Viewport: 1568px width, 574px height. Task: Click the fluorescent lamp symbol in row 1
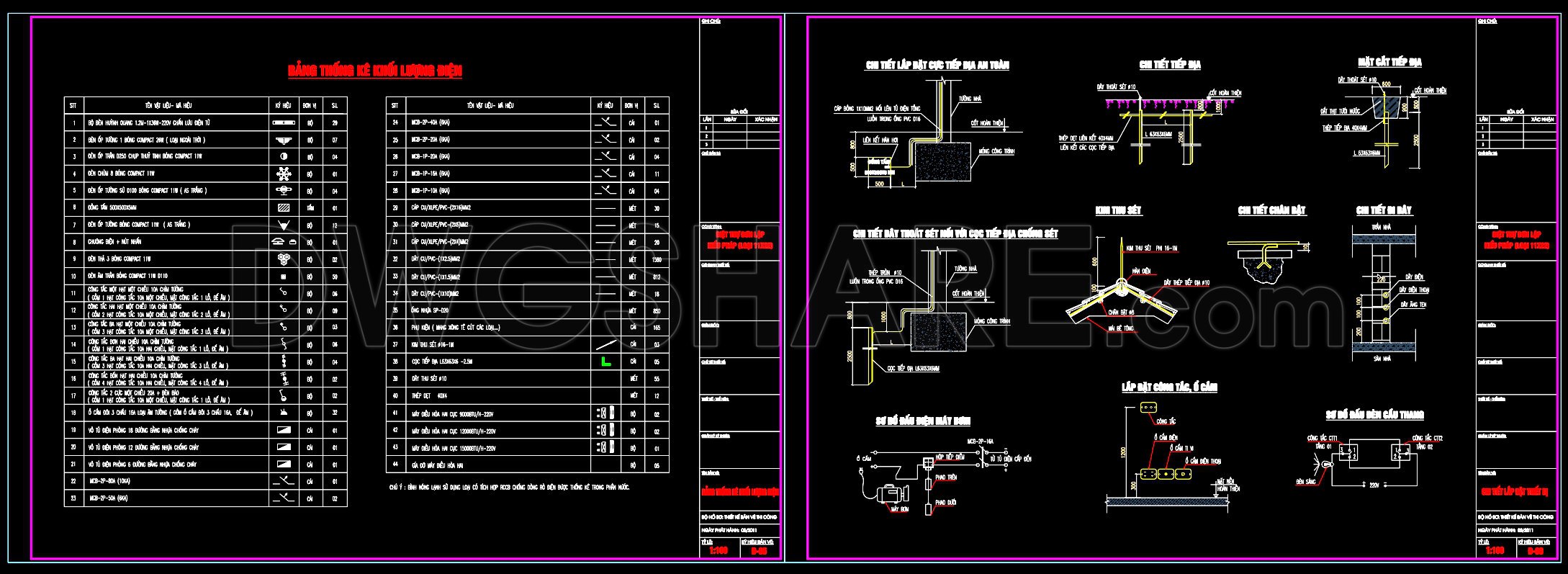(284, 123)
